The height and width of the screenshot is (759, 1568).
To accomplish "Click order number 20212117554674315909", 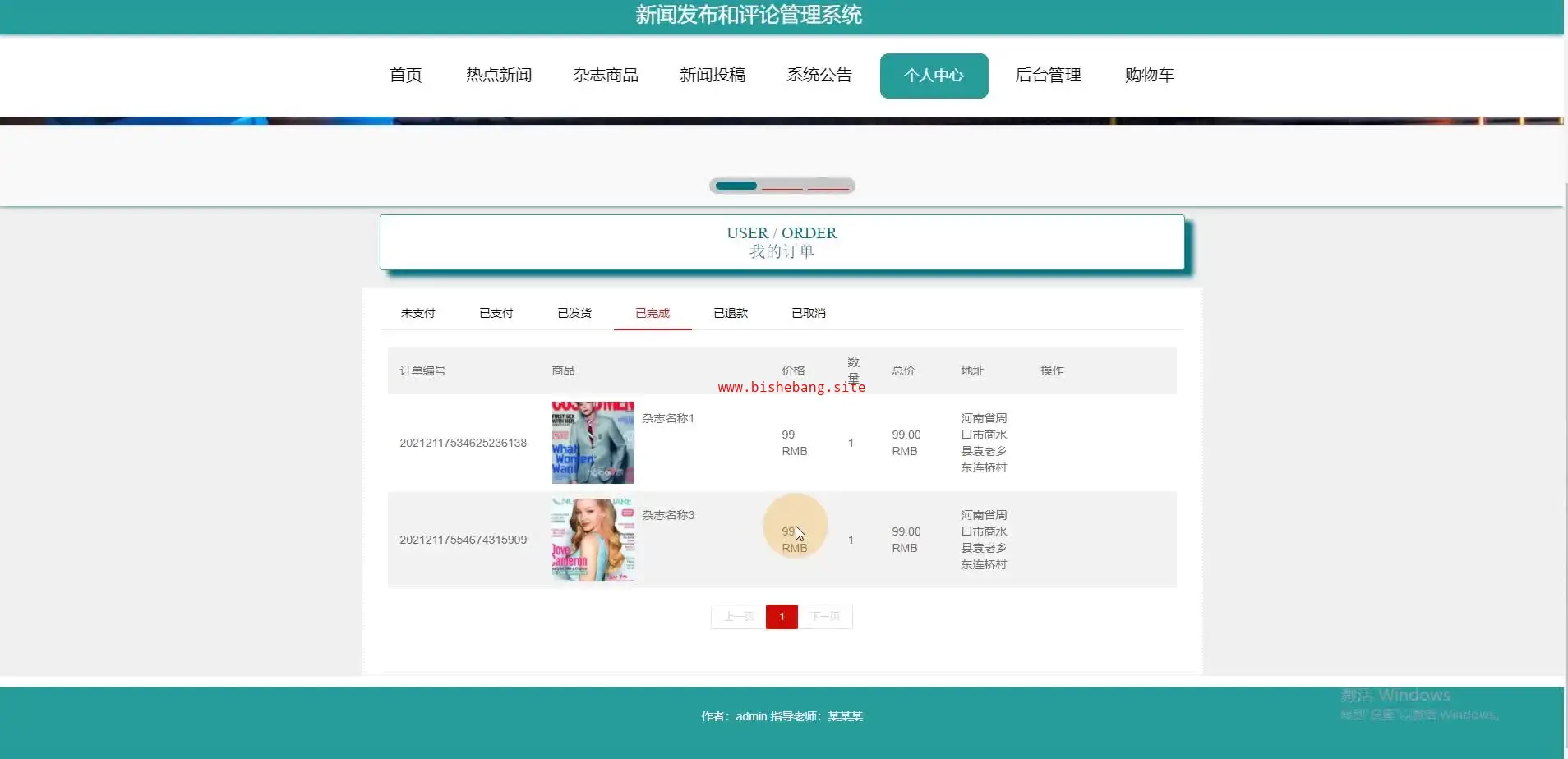I will point(463,540).
